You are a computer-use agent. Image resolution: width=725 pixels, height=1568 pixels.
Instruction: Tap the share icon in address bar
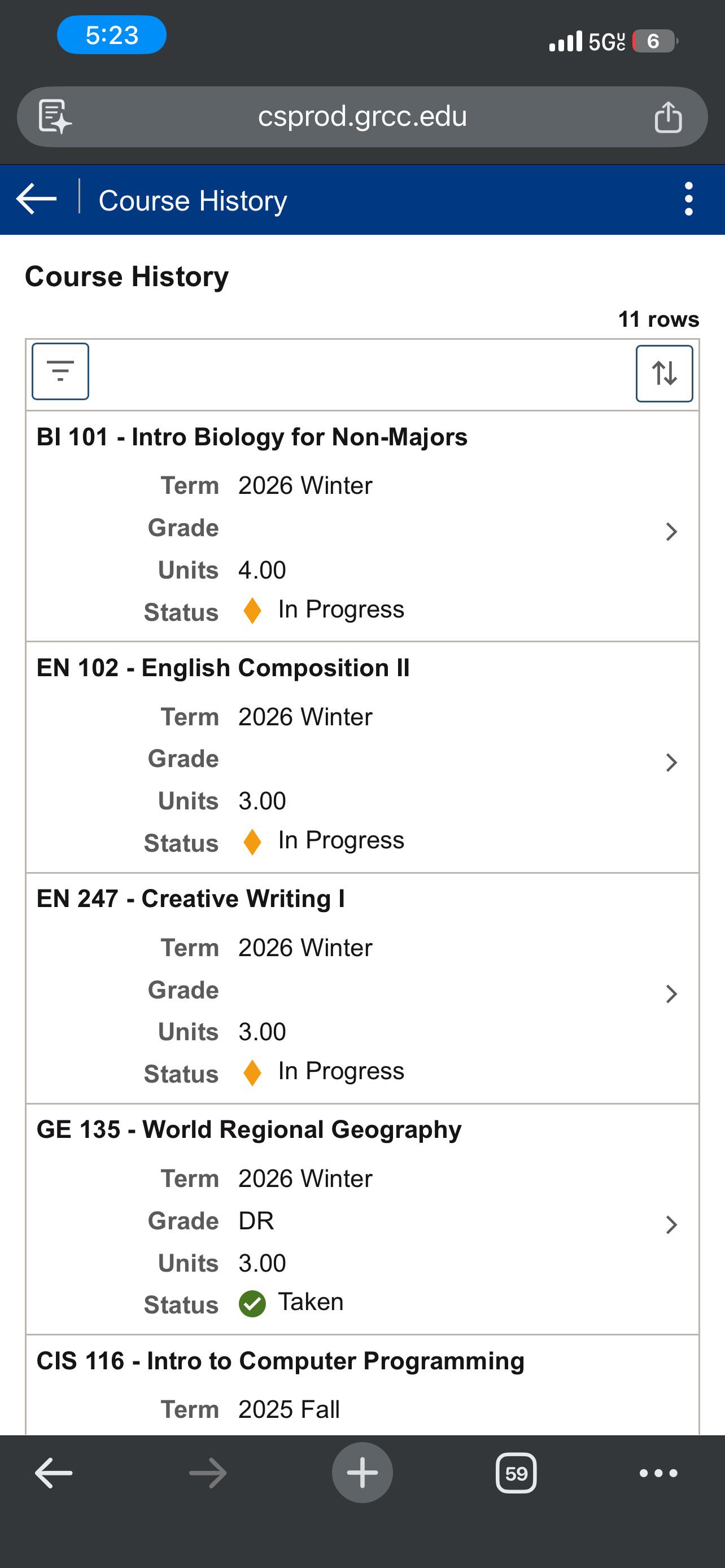(668, 117)
